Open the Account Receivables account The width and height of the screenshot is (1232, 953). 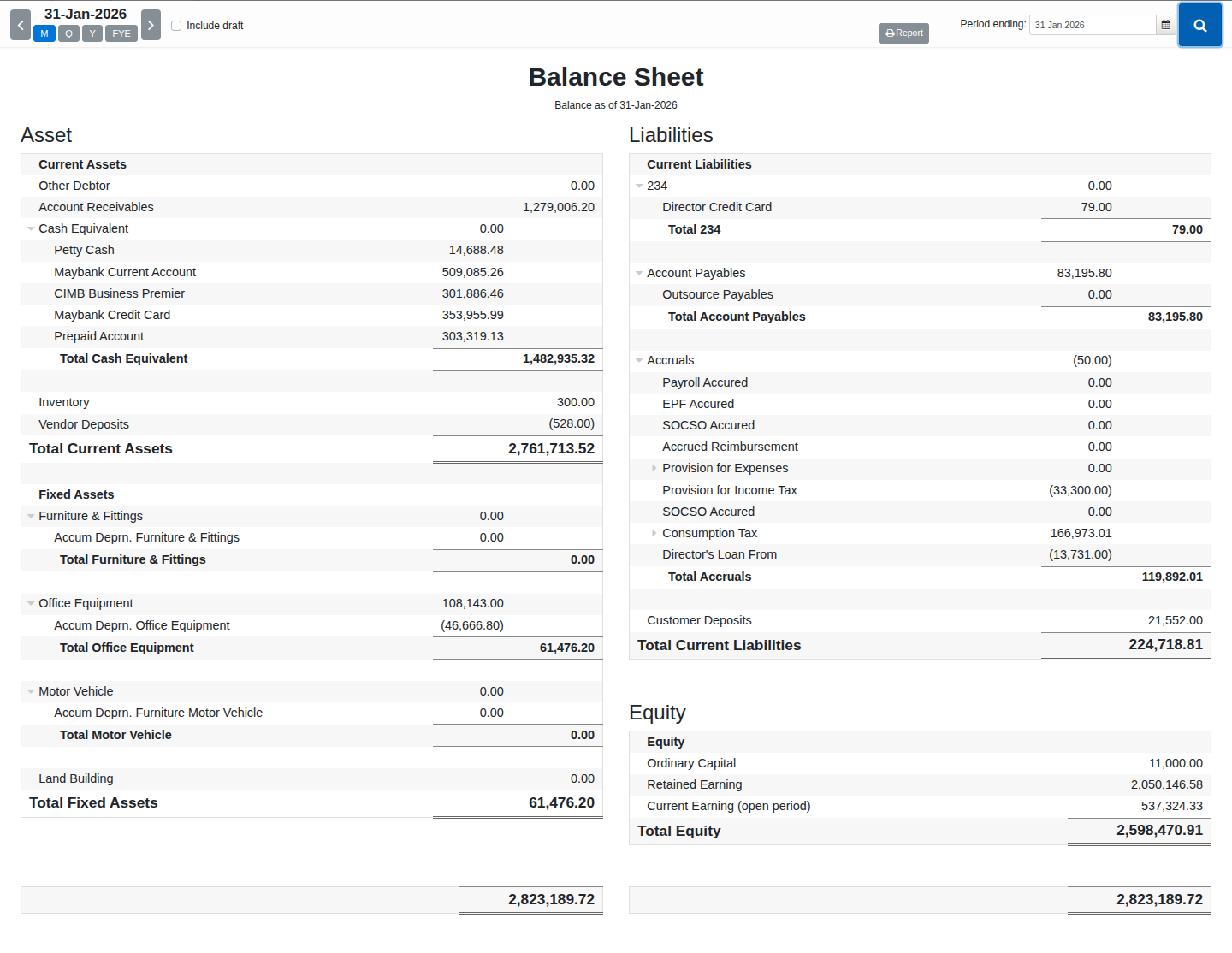(311, 207)
